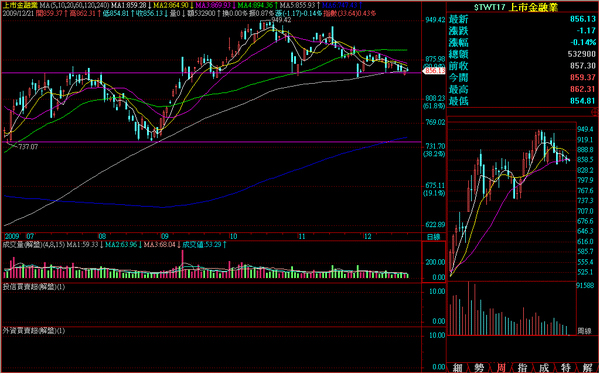
Task: Click the 949.42 high price annotation
Action: point(281,20)
